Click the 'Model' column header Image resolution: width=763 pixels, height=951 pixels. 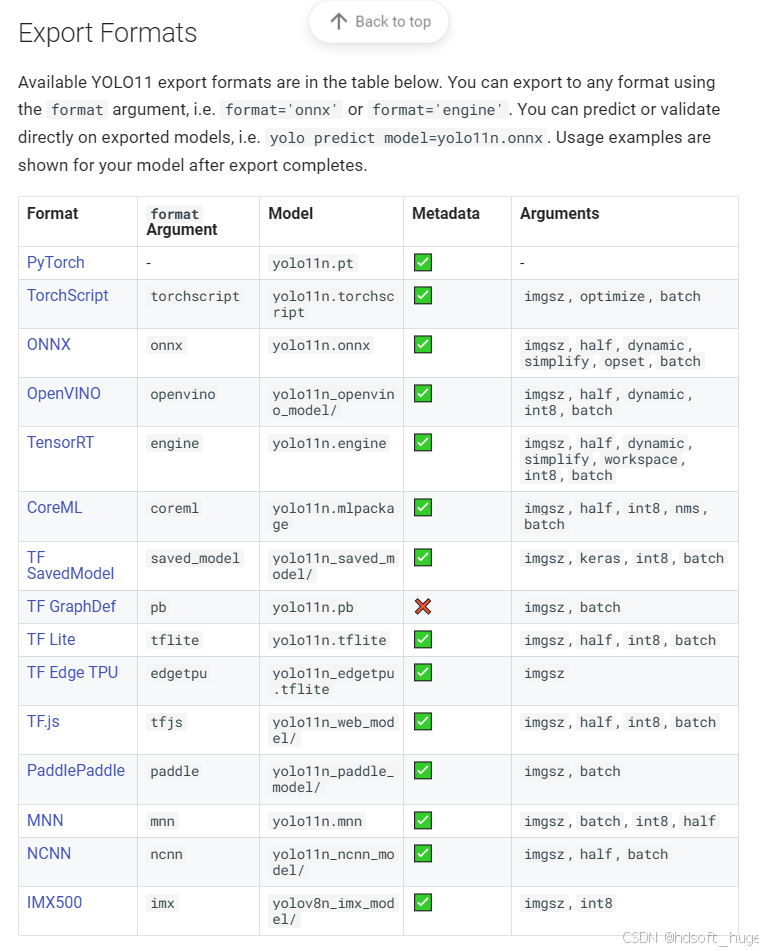[291, 213]
